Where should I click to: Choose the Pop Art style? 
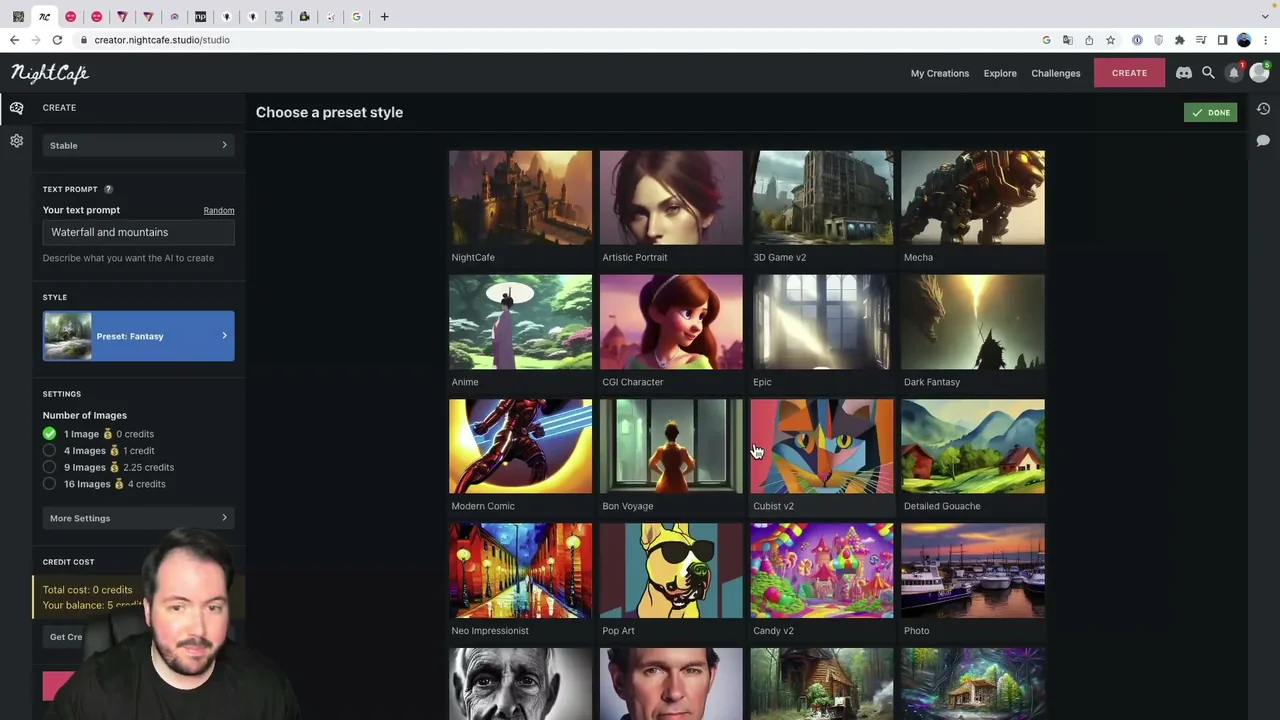pos(671,580)
